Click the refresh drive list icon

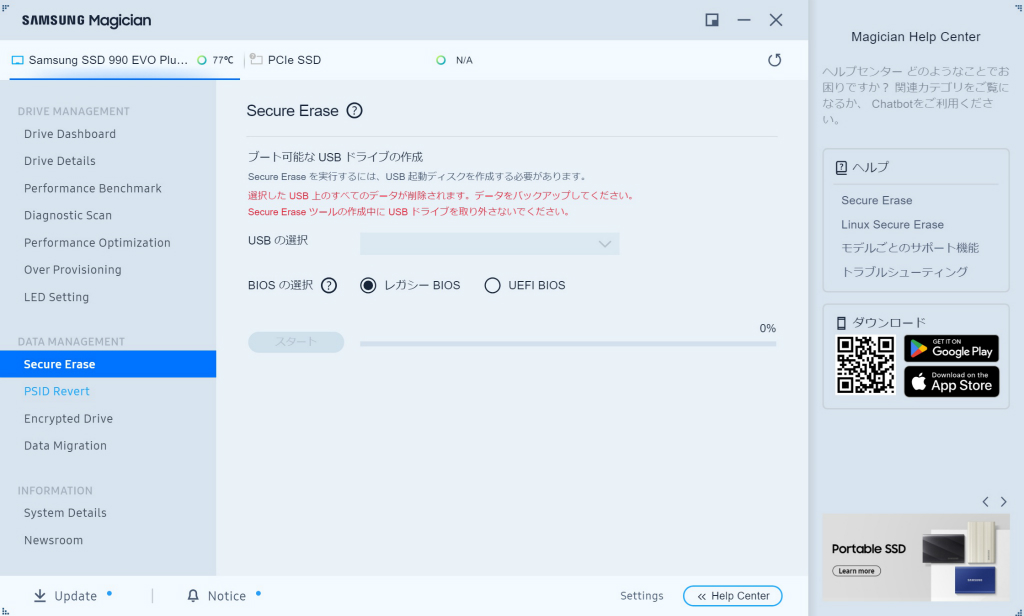point(775,60)
